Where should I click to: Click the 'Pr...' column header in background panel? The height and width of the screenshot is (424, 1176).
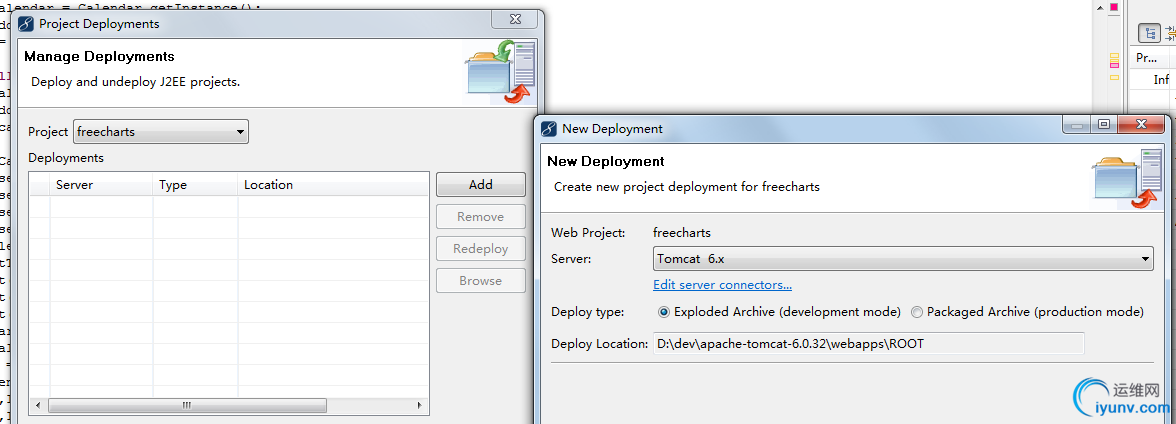coord(1152,58)
